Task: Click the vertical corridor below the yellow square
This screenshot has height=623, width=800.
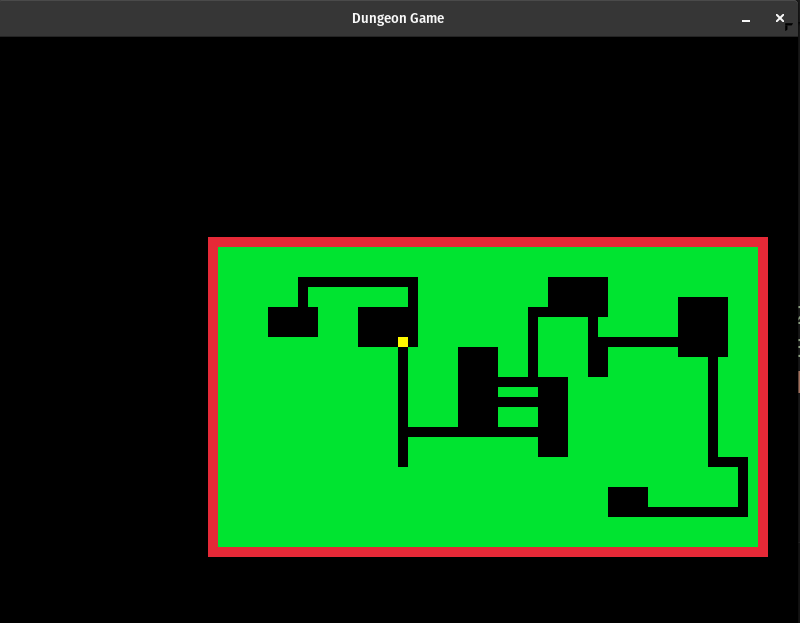Action: [403, 390]
